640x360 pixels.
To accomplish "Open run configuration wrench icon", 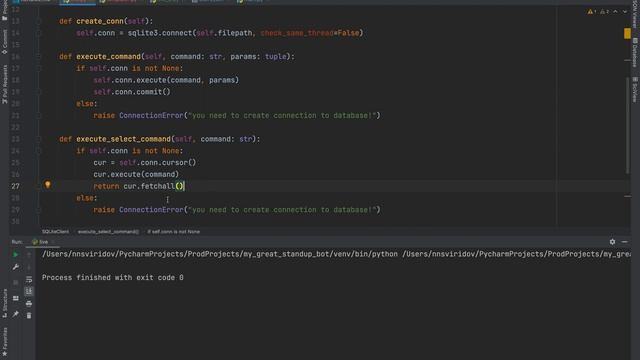I will 16,267.
